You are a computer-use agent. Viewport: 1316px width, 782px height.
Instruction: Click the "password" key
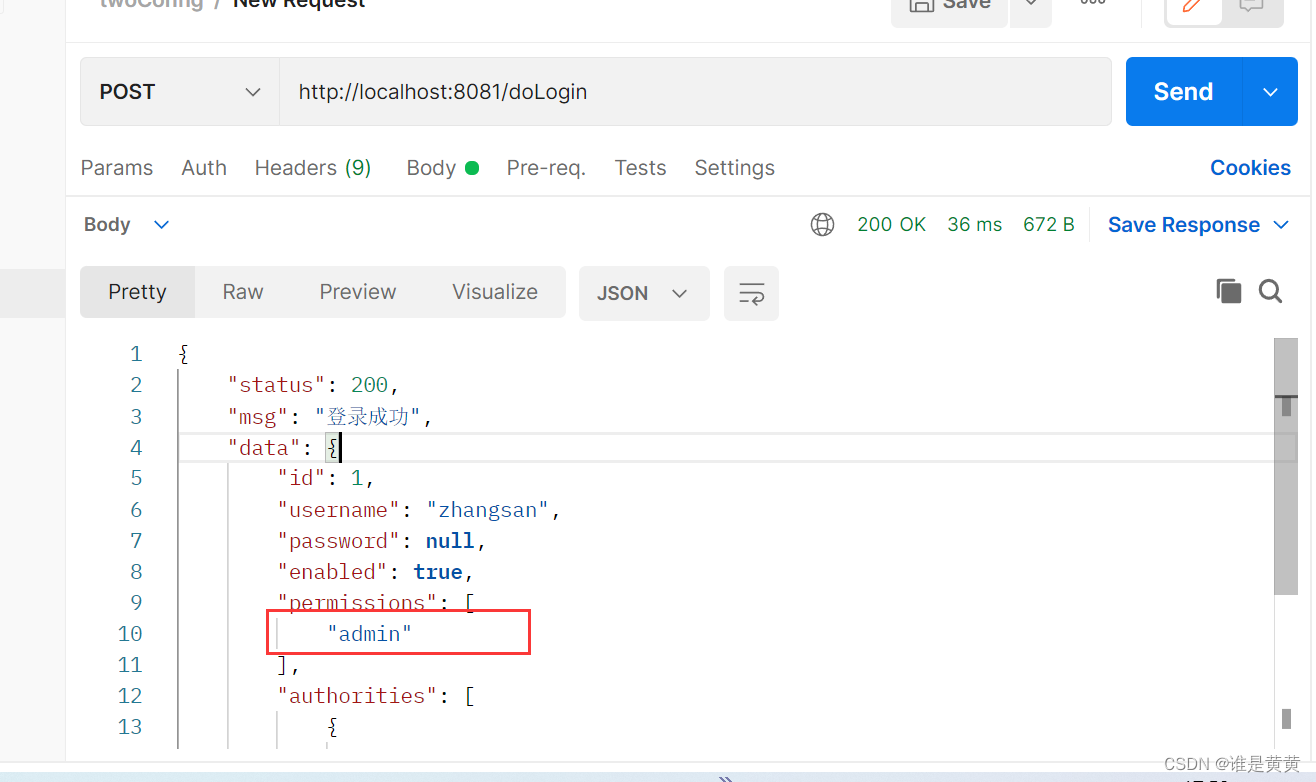coord(338,540)
